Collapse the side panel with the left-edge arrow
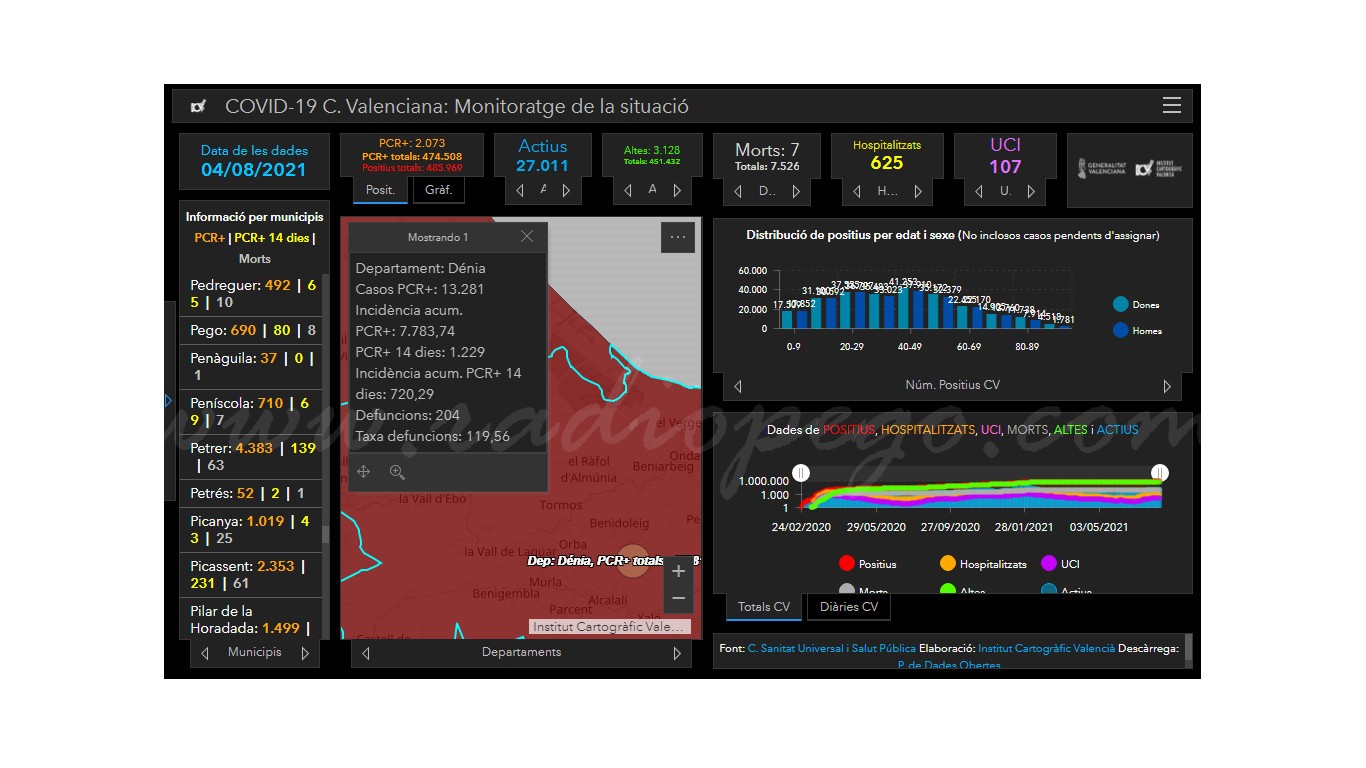1366x768 pixels. pyautogui.click(x=169, y=401)
